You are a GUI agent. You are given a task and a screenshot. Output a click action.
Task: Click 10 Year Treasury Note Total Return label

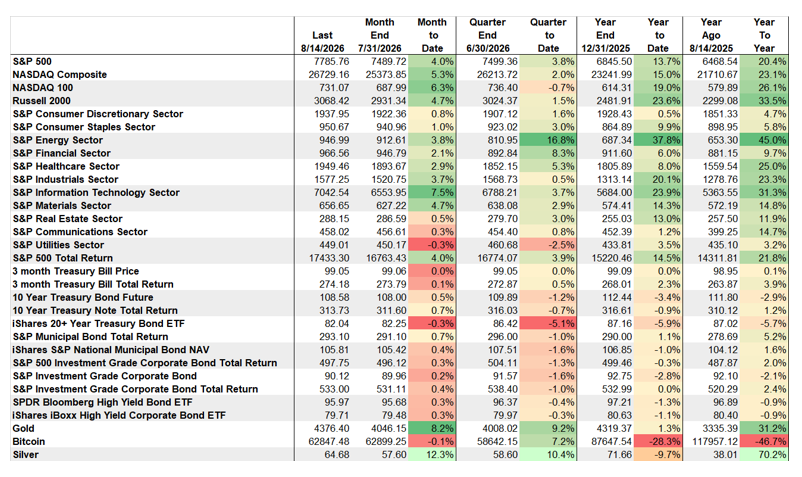(95, 311)
